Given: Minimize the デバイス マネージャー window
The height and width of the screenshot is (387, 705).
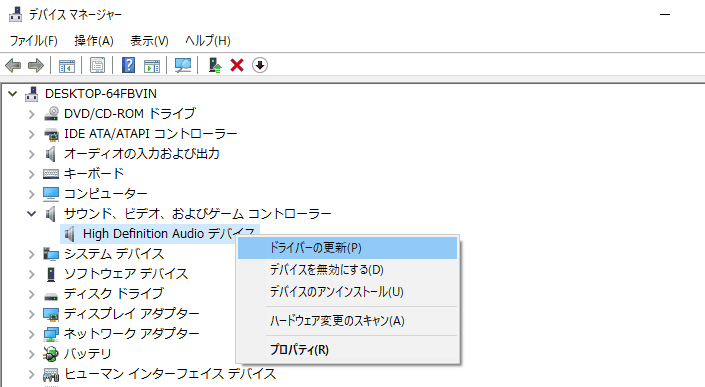Looking at the screenshot, I should [665, 14].
